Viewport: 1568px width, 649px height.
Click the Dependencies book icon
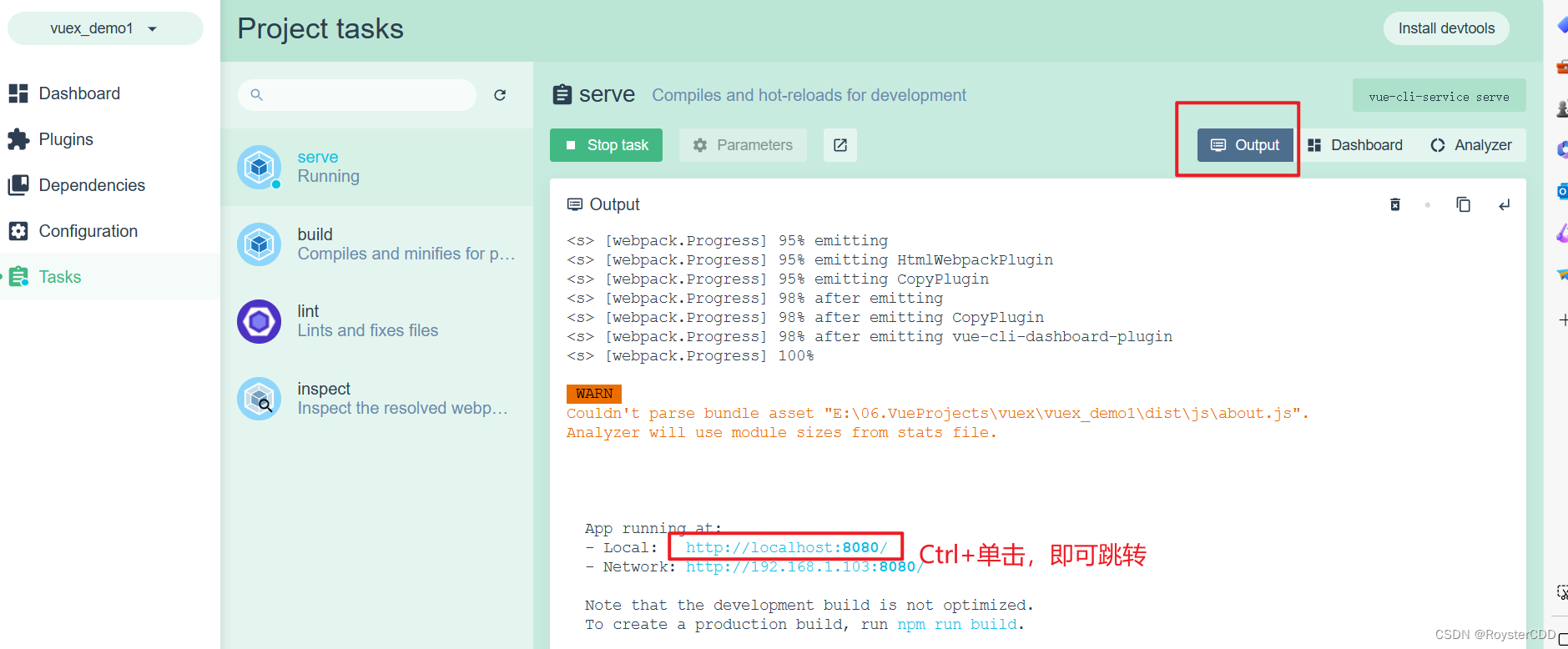tap(18, 185)
